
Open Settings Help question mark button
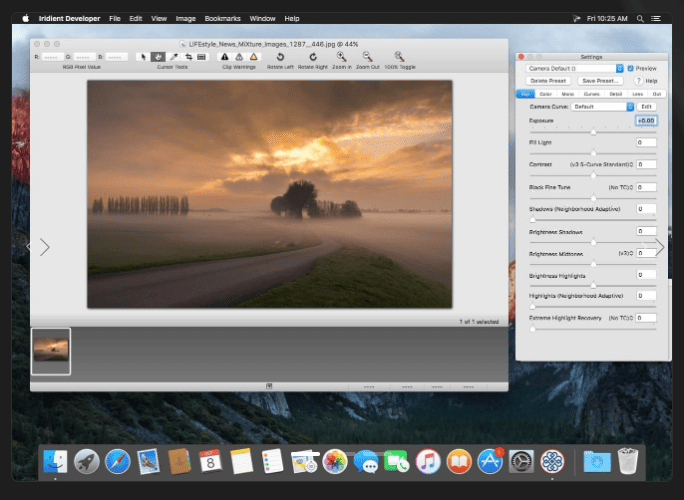coord(638,81)
